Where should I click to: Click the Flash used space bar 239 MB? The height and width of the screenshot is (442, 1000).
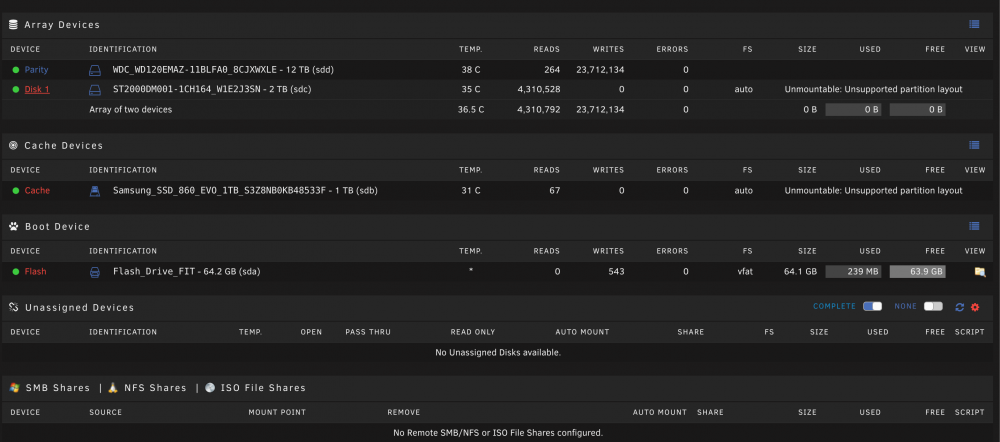click(853, 272)
